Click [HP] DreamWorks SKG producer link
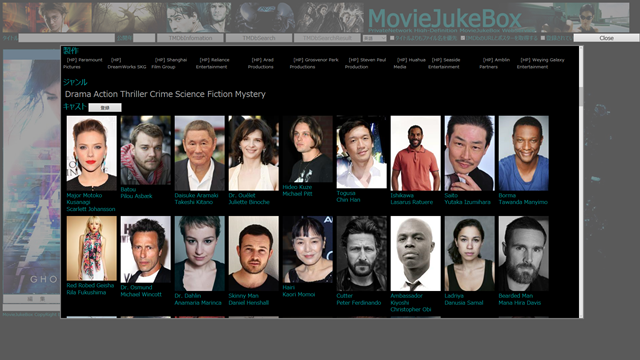 pyautogui.click(x=127, y=63)
